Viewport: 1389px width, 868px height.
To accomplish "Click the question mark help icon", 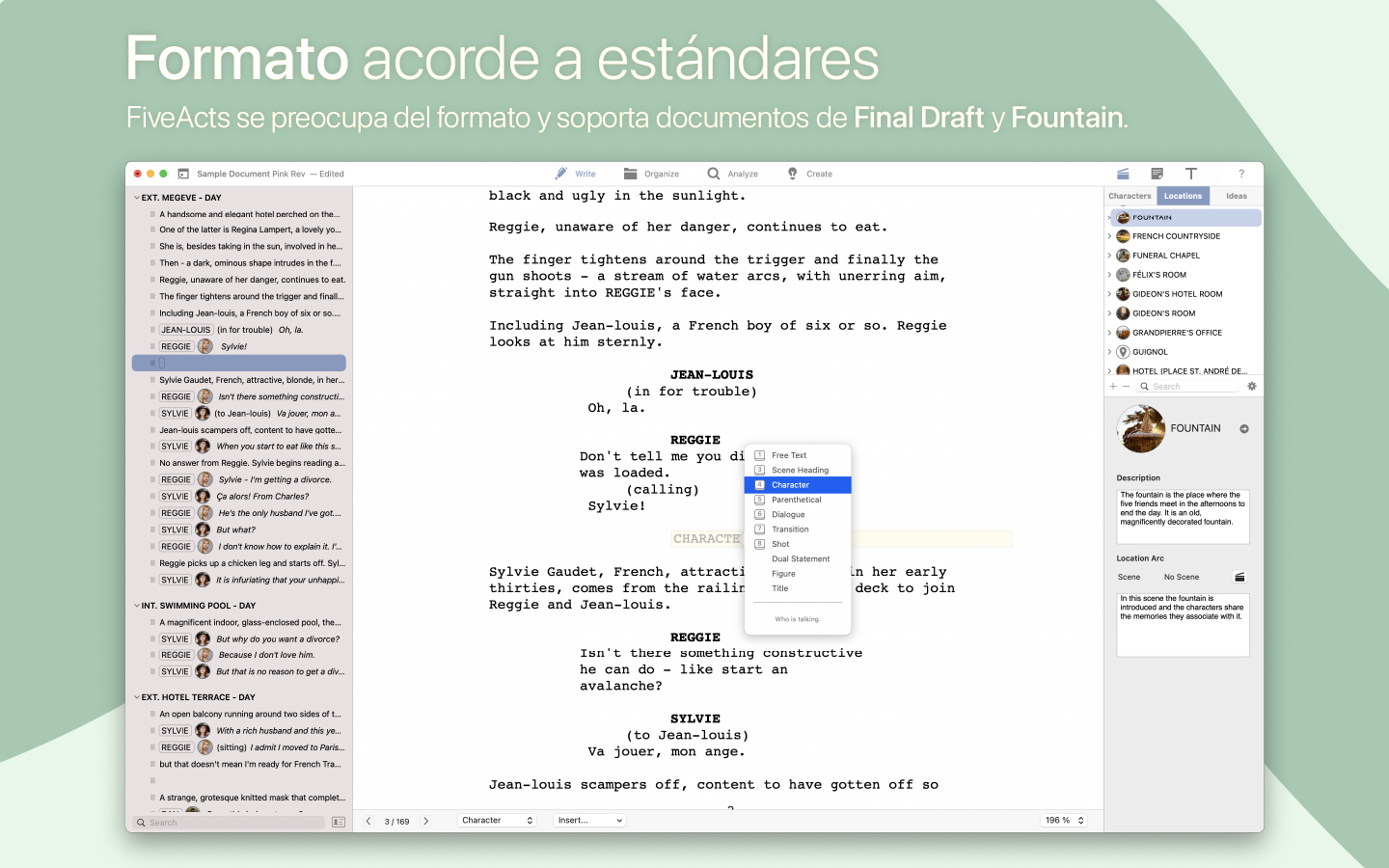I will 1241,174.
